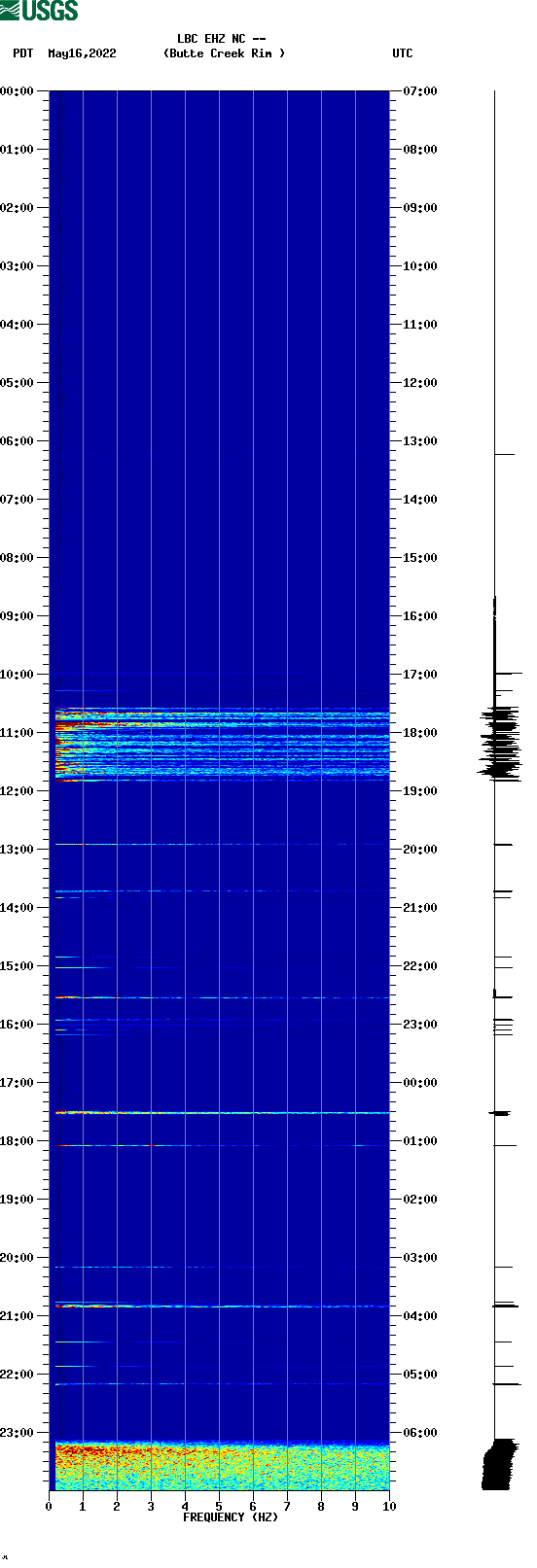Click the PDT time label '17:00'
This screenshot has width=537, height=1568.
coord(18,1083)
